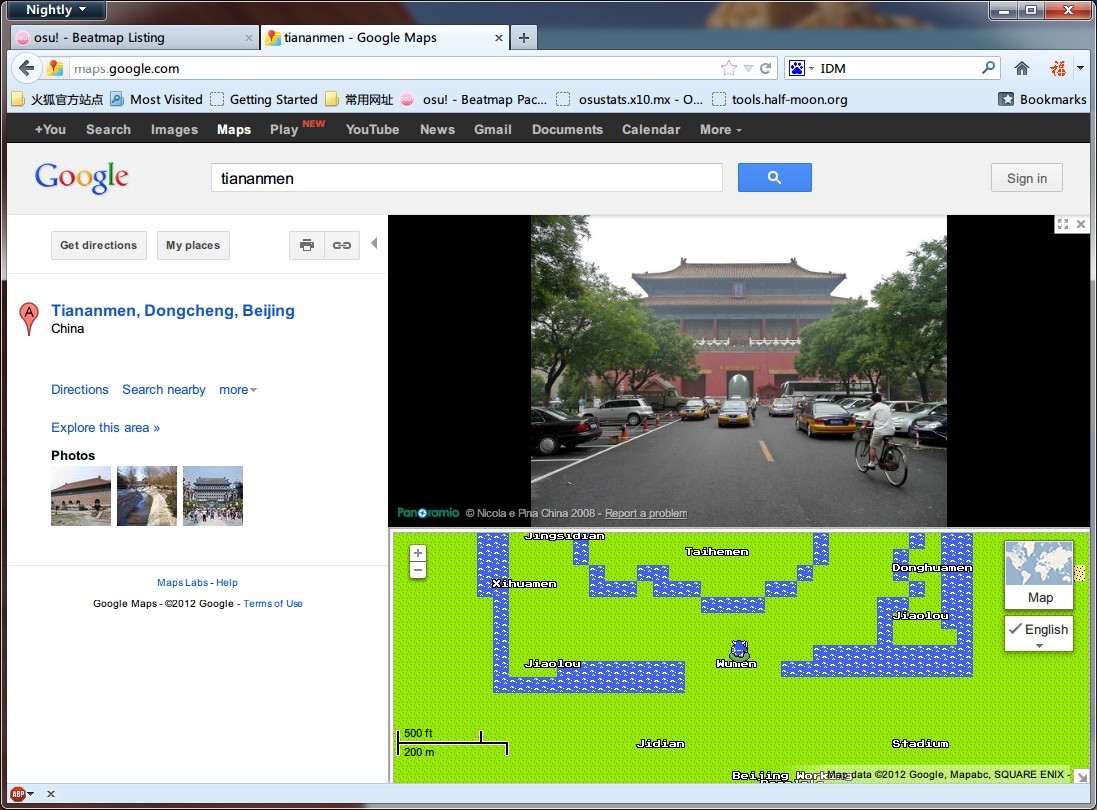Open the Terms of Use link
Image resolution: width=1097 pixels, height=810 pixels.
tap(273, 604)
